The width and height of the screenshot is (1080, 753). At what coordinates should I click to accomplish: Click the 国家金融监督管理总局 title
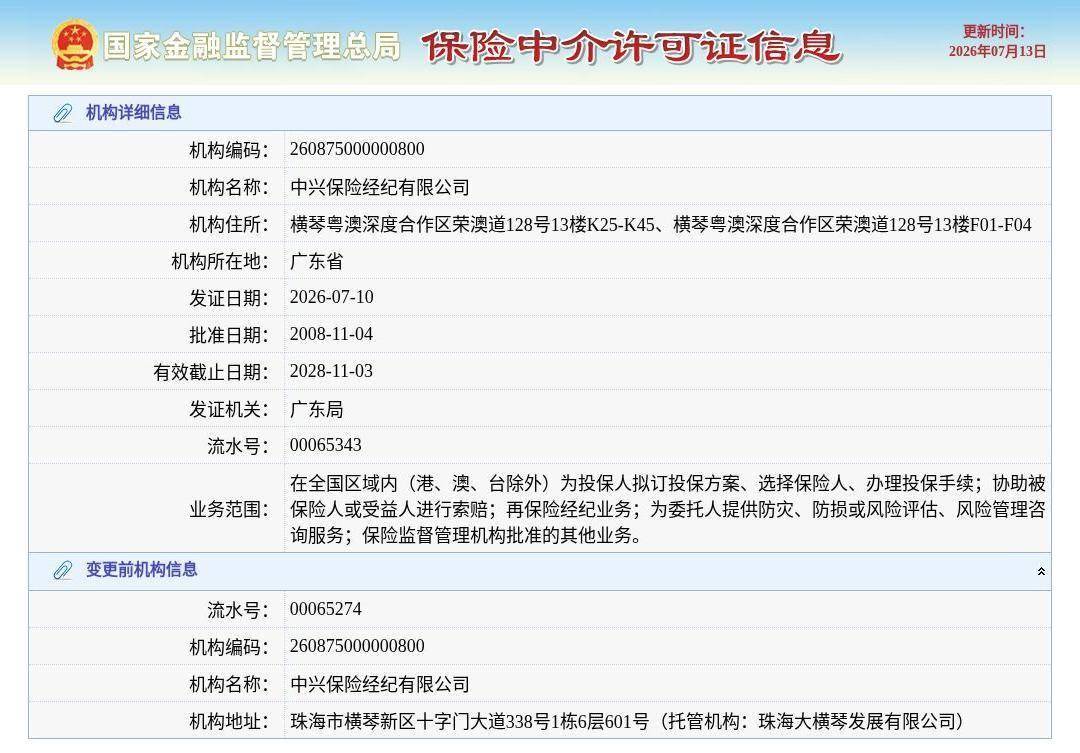(x=252, y=46)
